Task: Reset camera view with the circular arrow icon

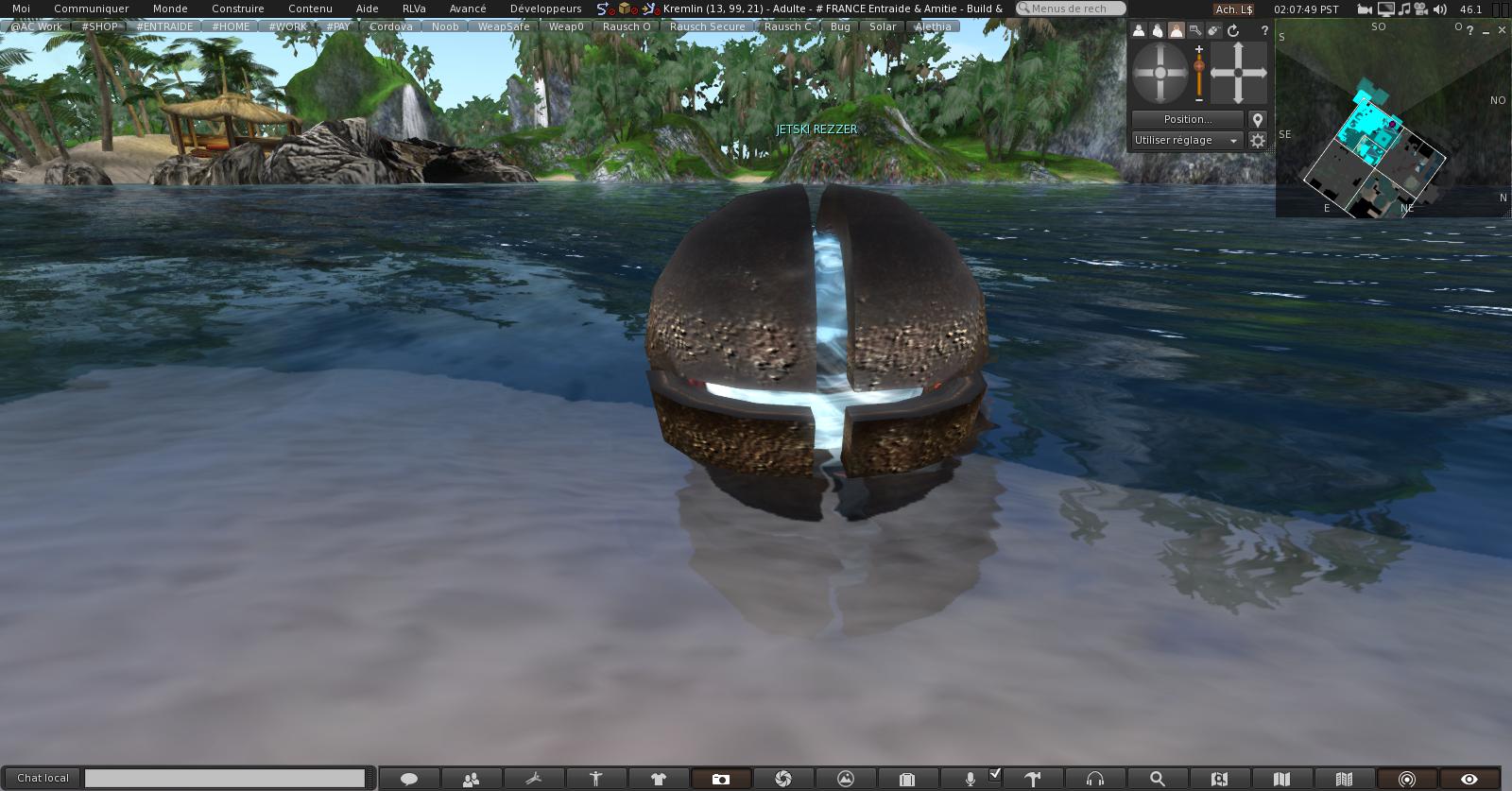Action: 1233,30
